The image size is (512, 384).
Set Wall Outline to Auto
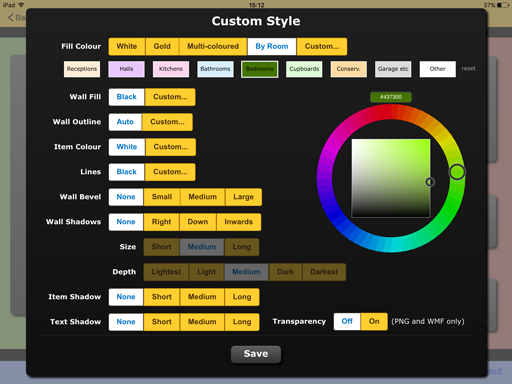pyautogui.click(x=125, y=122)
